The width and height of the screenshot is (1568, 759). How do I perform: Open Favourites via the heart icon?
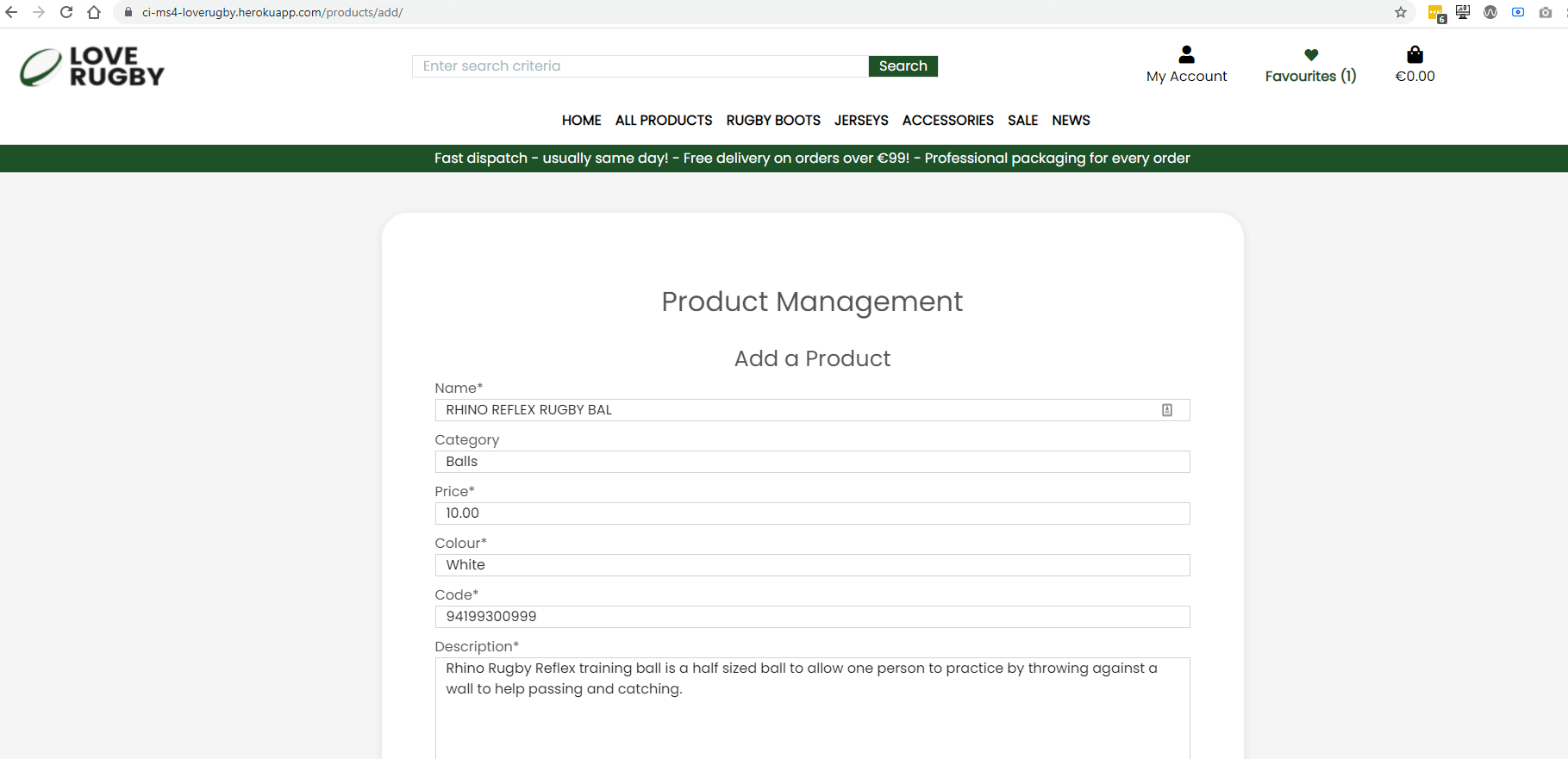point(1311,54)
